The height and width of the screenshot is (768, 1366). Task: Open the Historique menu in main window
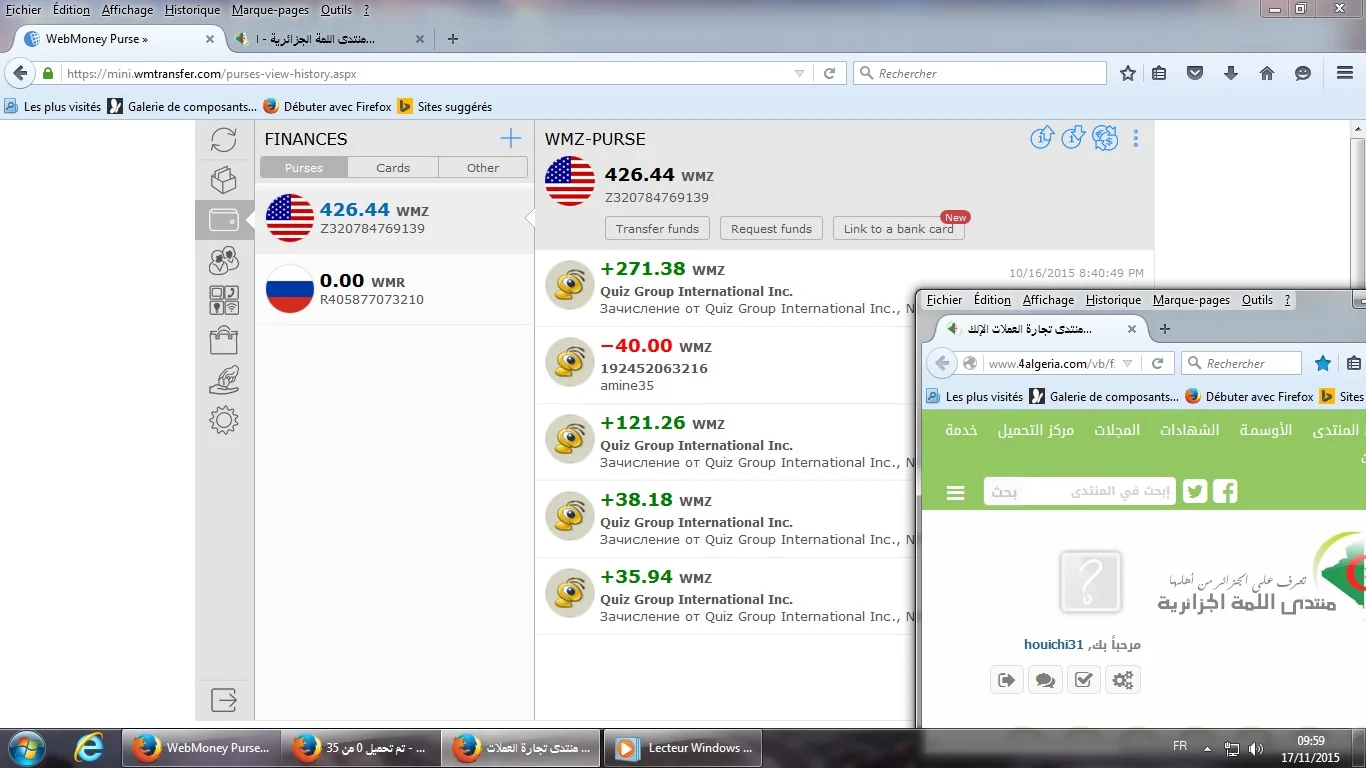pyautogui.click(x=192, y=9)
